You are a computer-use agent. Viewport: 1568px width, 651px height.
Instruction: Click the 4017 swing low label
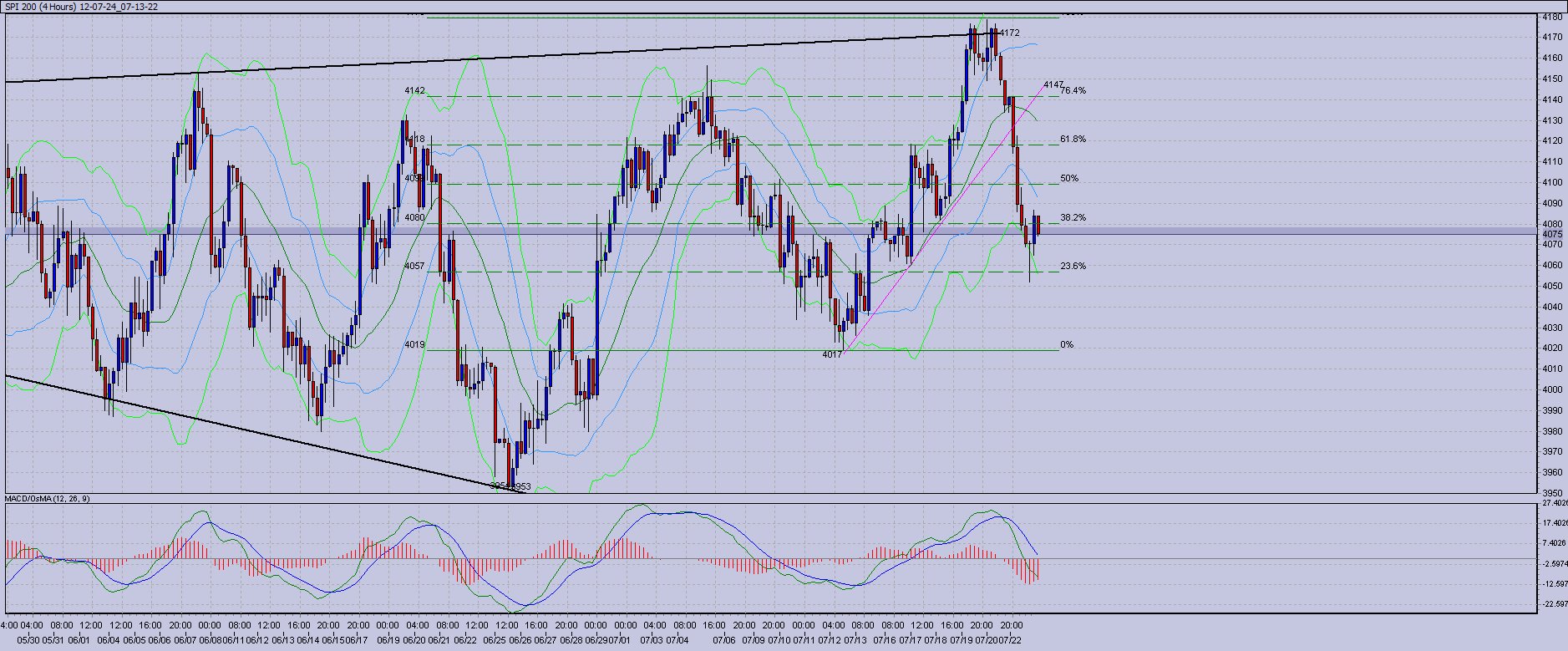[x=832, y=354]
